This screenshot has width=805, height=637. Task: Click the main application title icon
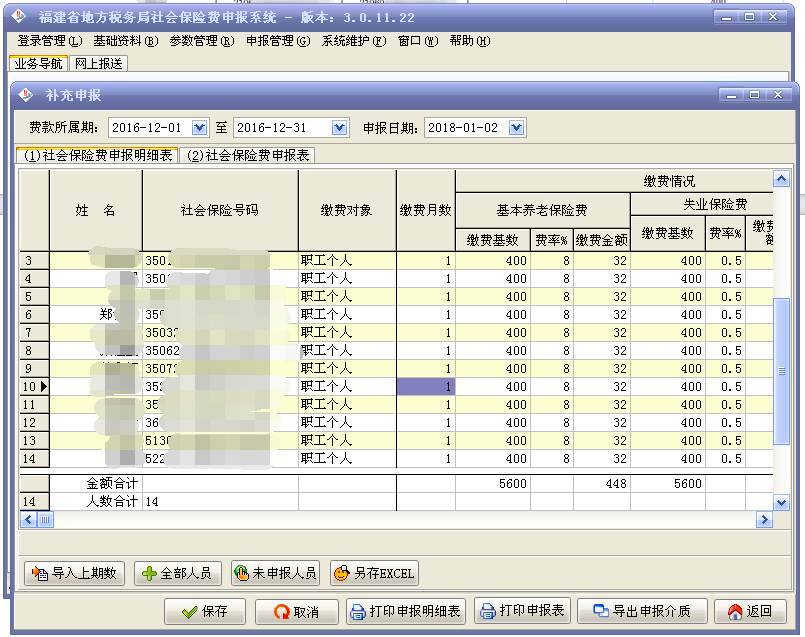[x=19, y=17]
